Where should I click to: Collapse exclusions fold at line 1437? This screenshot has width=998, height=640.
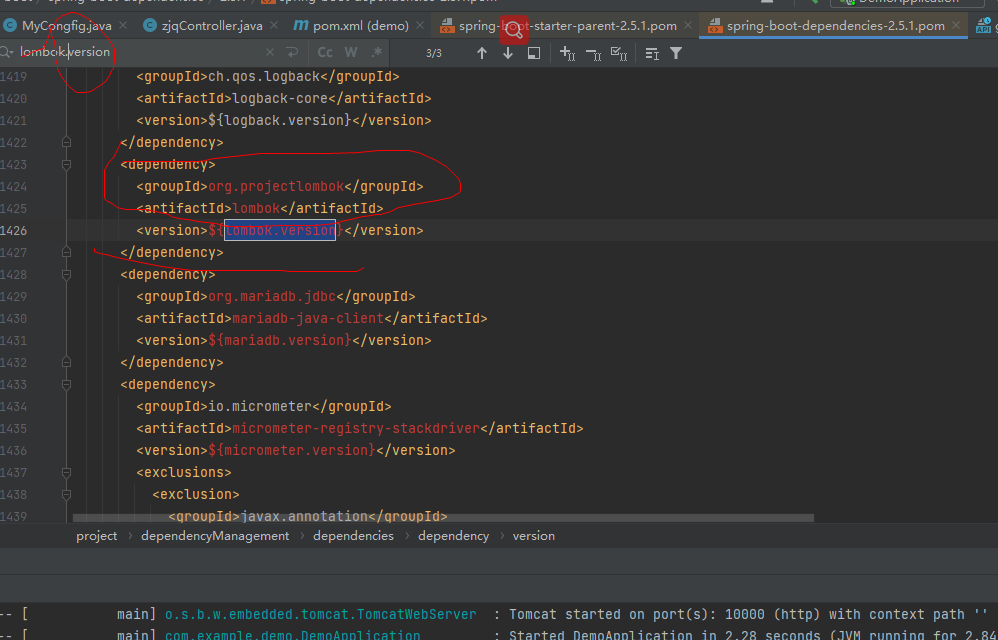pos(66,473)
